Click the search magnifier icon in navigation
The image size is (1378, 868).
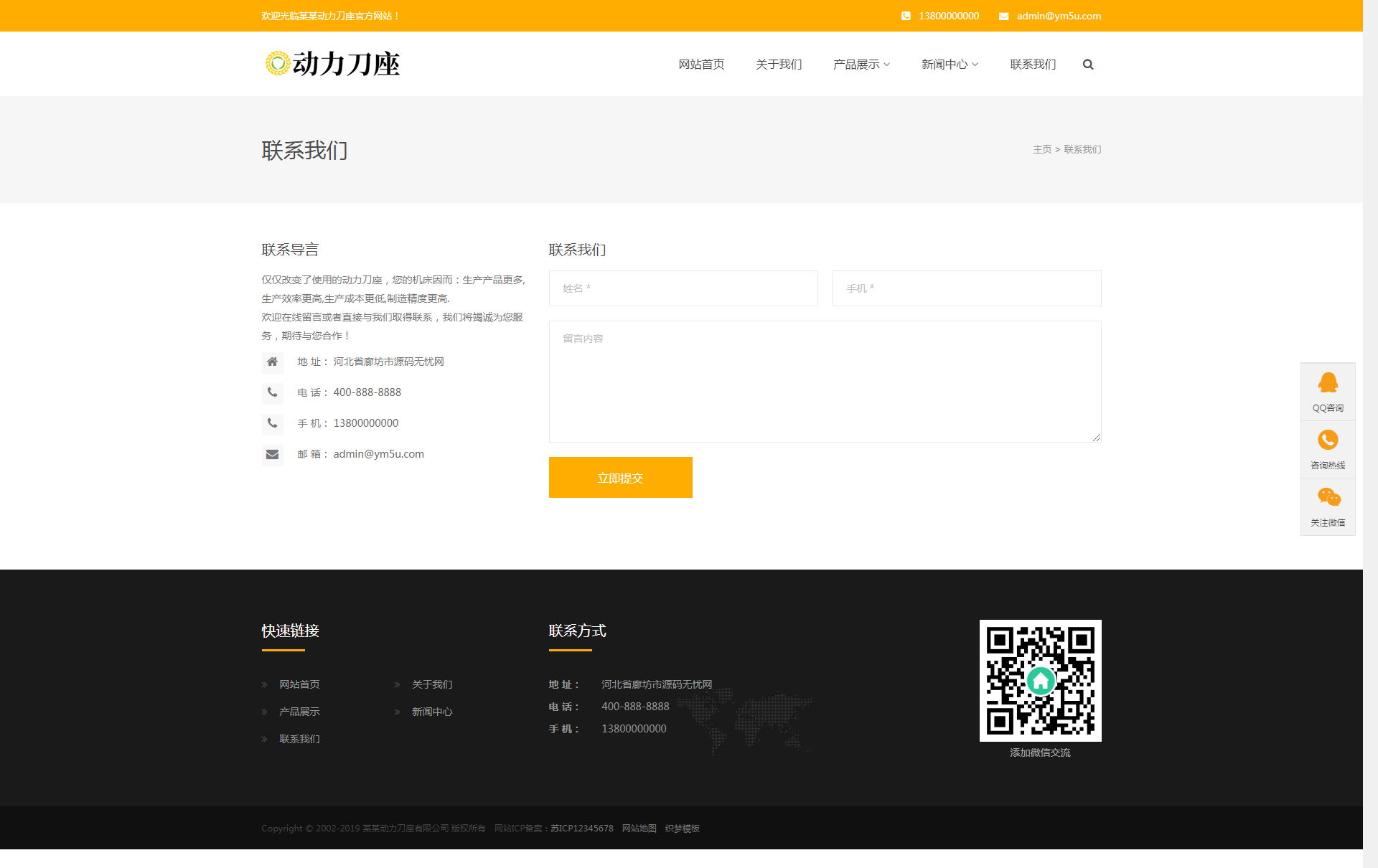coord(1088,65)
